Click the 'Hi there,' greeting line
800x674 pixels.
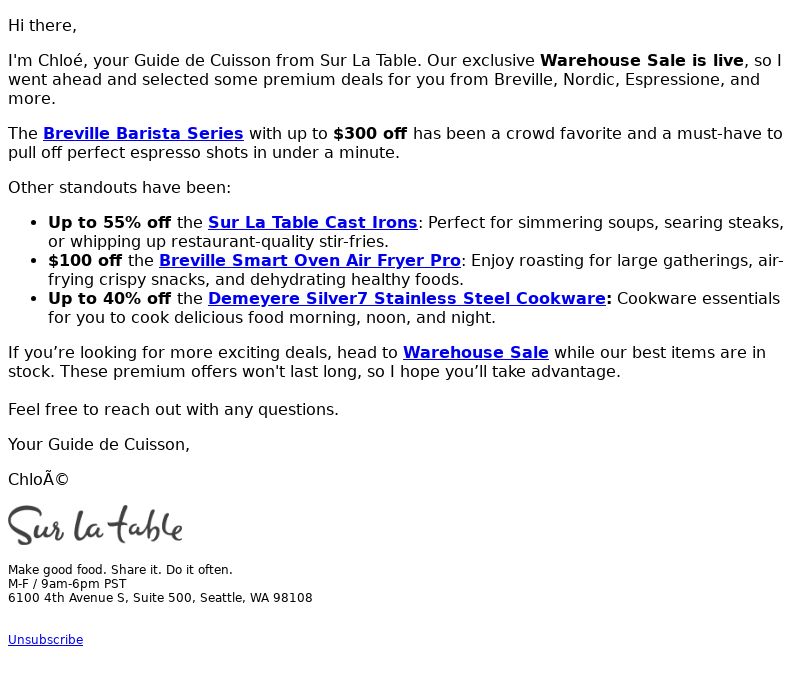pos(42,26)
